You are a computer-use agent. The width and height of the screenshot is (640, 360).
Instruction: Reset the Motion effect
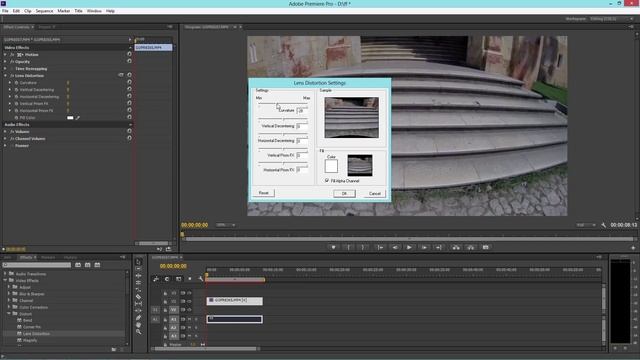129,54
